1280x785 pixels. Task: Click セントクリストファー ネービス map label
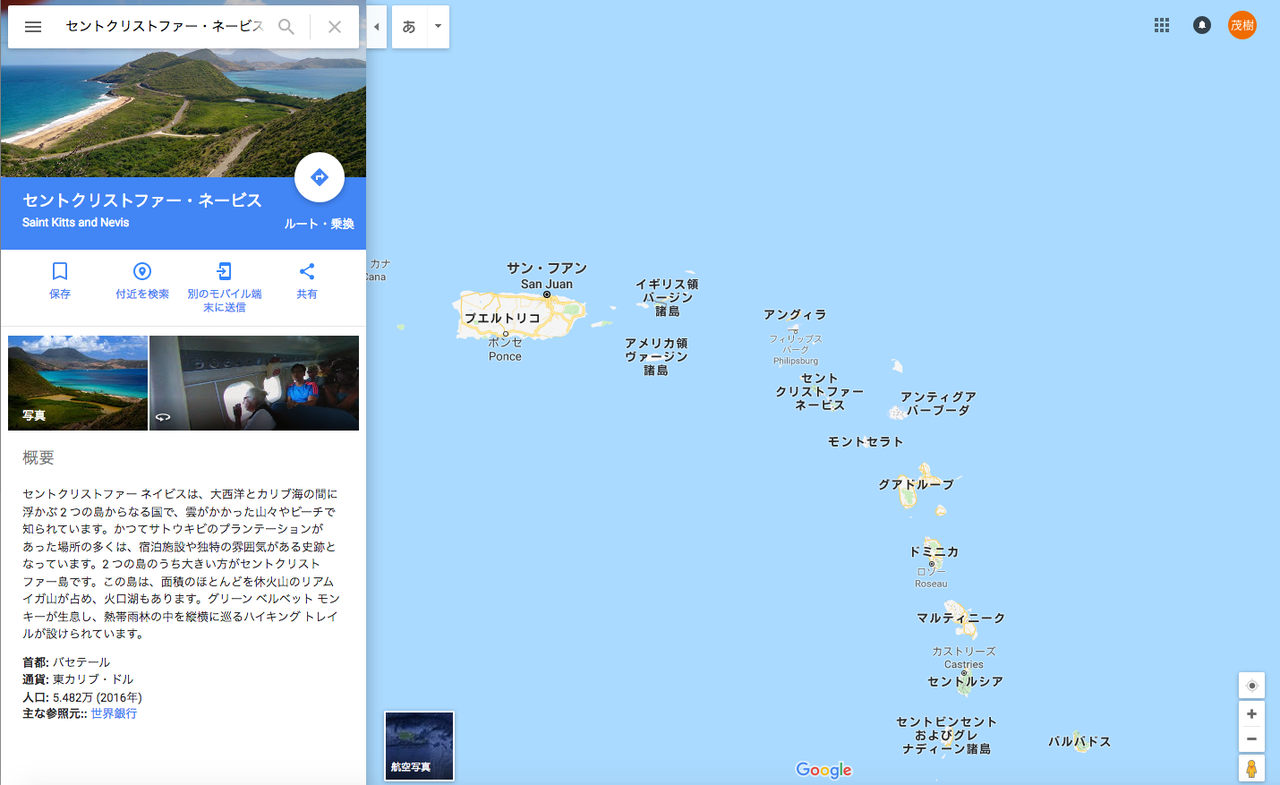pyautogui.click(x=820, y=392)
